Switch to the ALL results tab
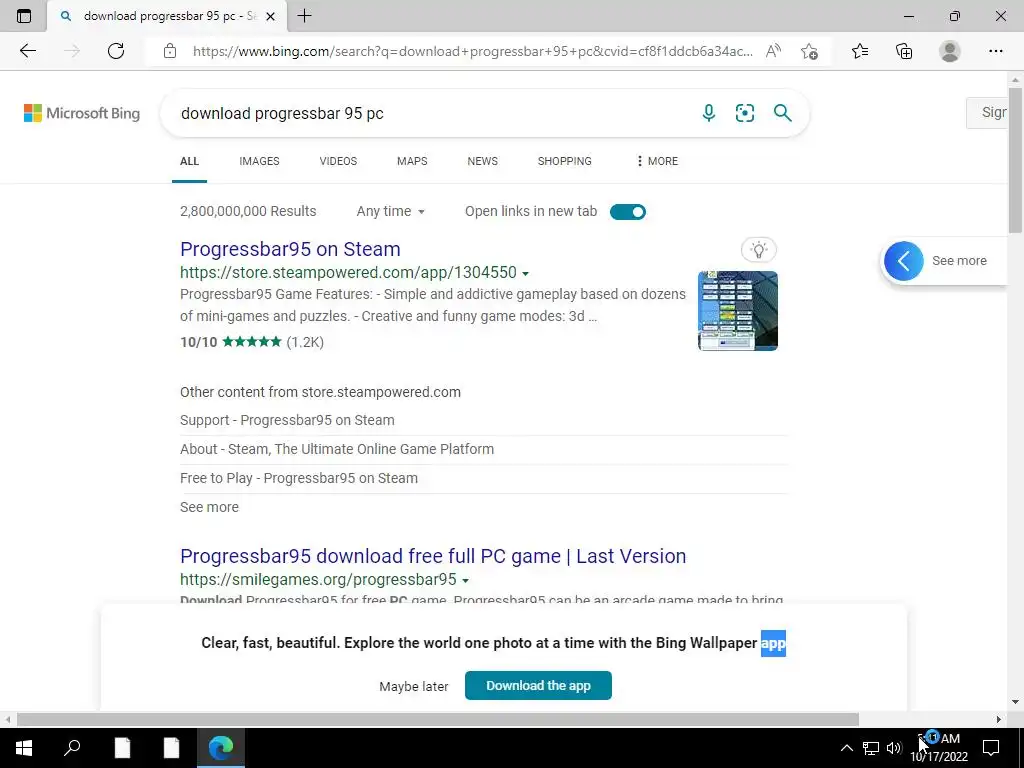The height and width of the screenshot is (768, 1024). tap(189, 161)
